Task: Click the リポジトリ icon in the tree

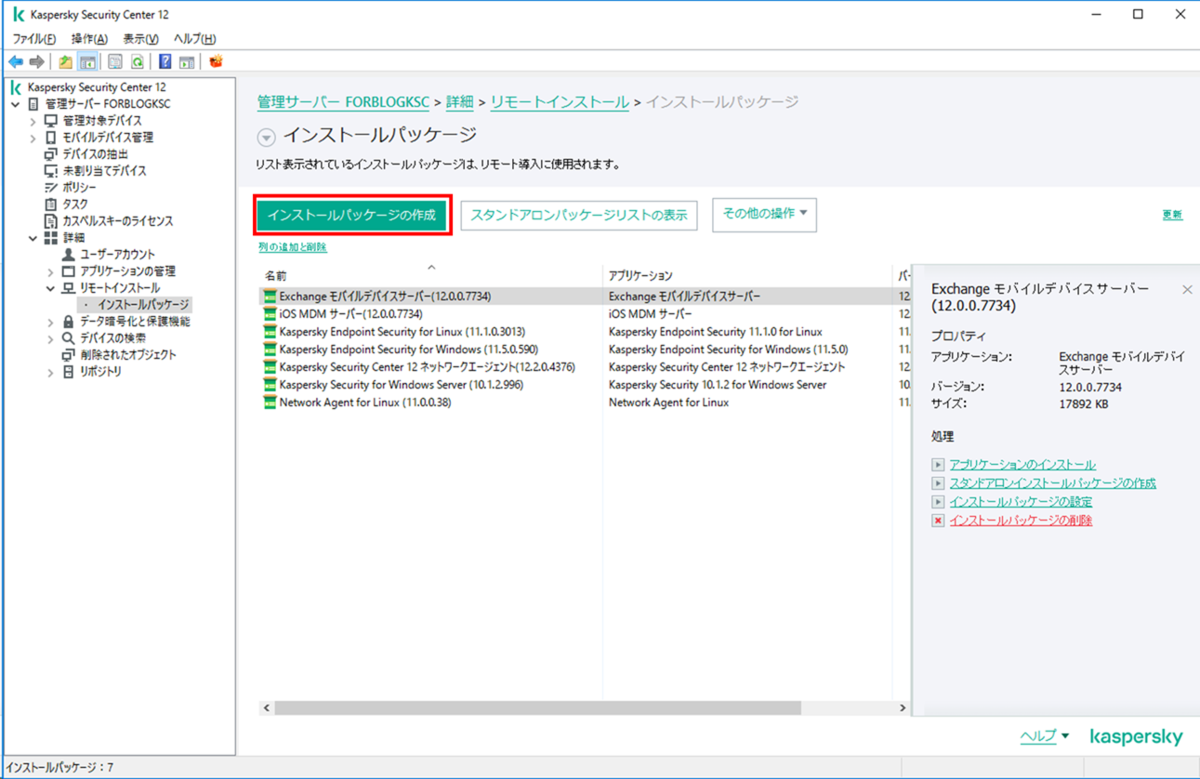Action: 68,372
